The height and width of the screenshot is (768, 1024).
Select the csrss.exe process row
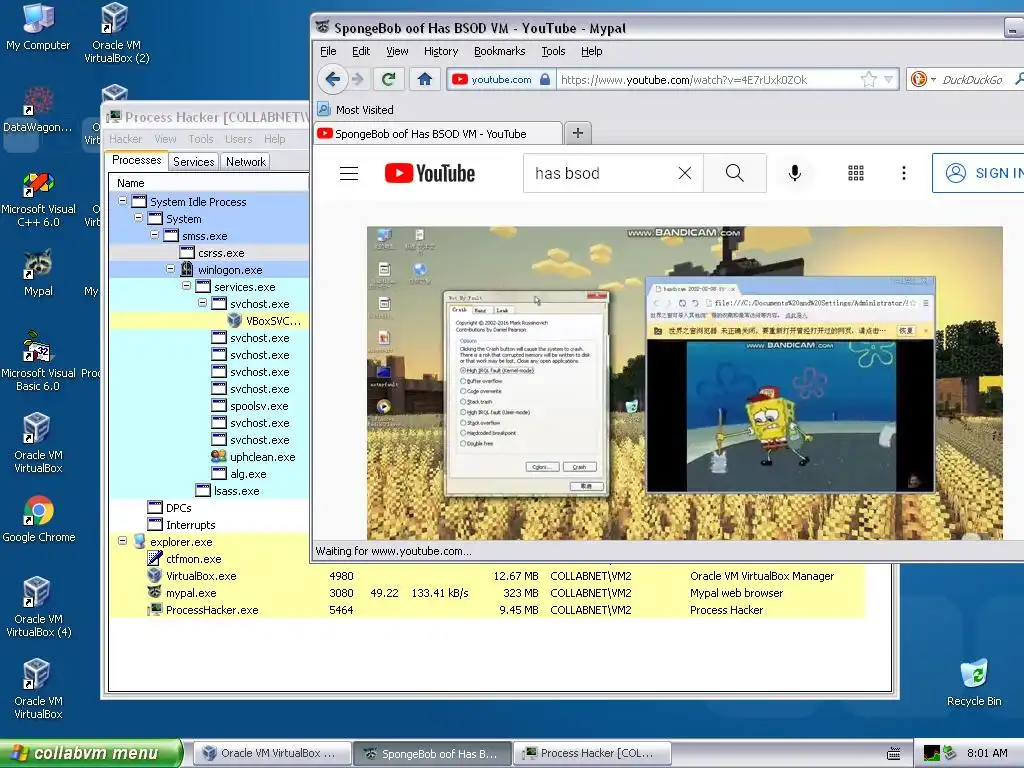click(x=209, y=252)
